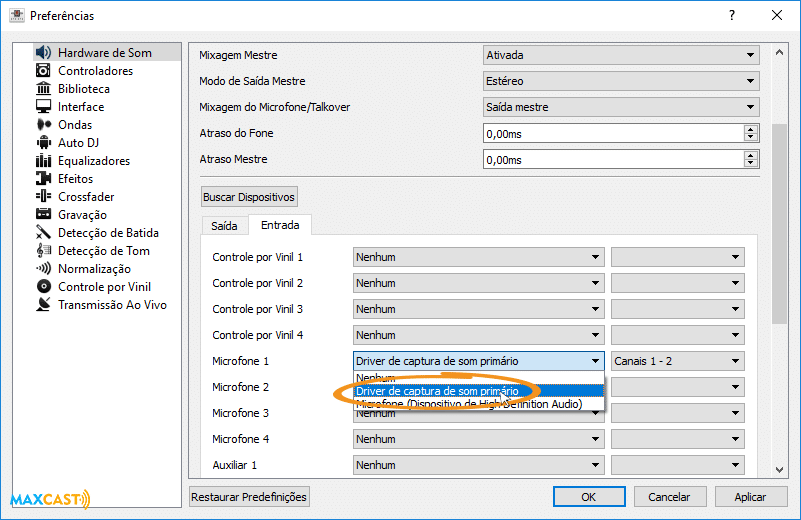Click the Biblioteca library icon
Image resolution: width=801 pixels, height=520 pixels.
coord(43,89)
